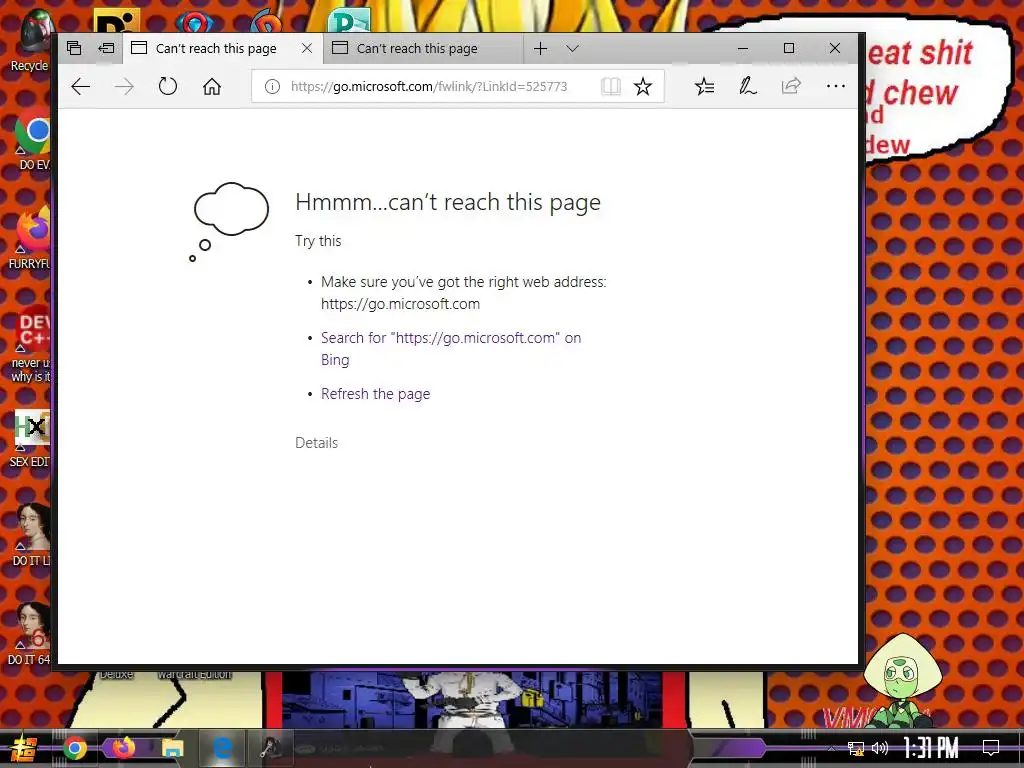Viewport: 1024px width, 768px height.
Task: Add this page to favorites with the star
Action: point(643,86)
